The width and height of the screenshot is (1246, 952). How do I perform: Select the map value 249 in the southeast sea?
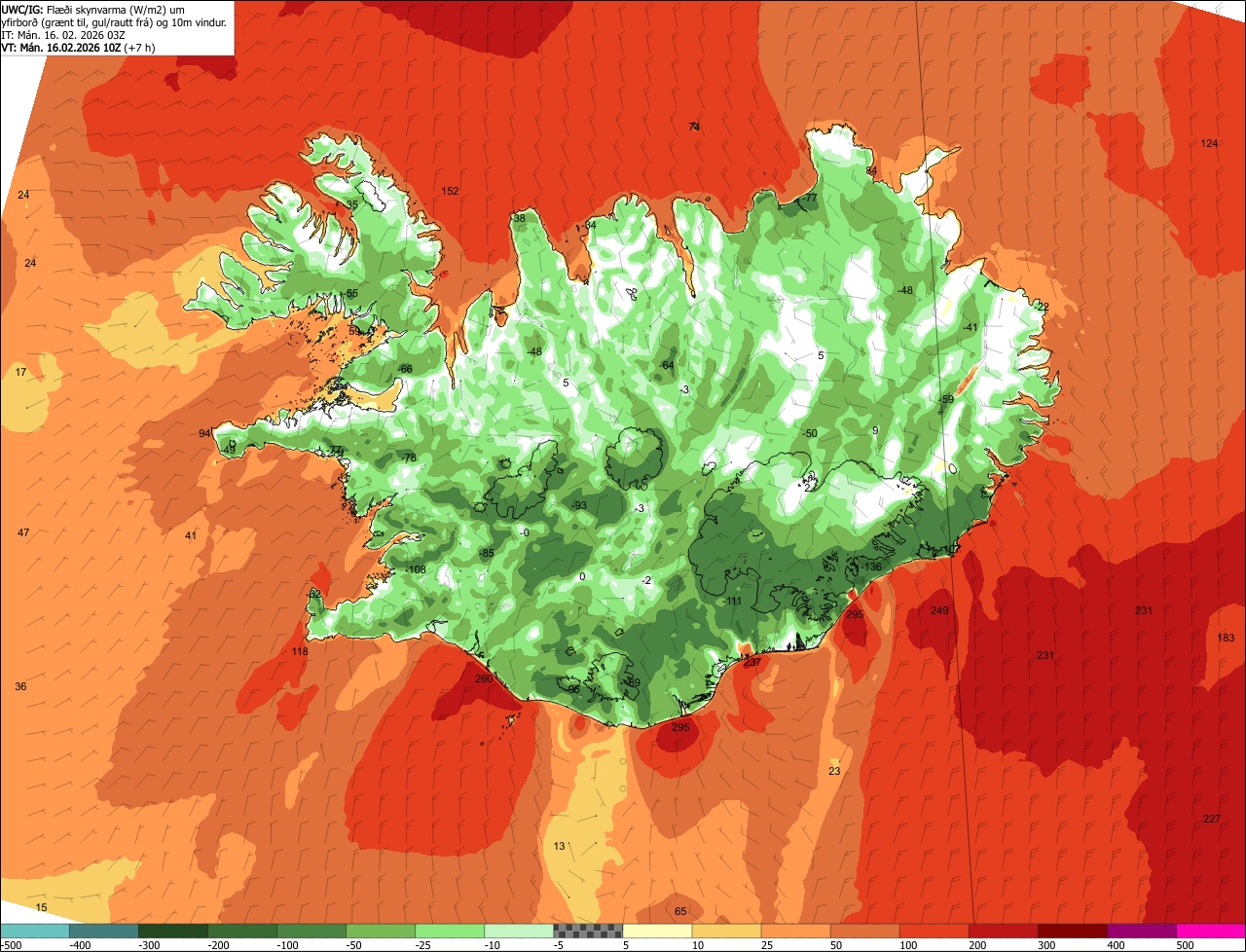[x=938, y=611]
